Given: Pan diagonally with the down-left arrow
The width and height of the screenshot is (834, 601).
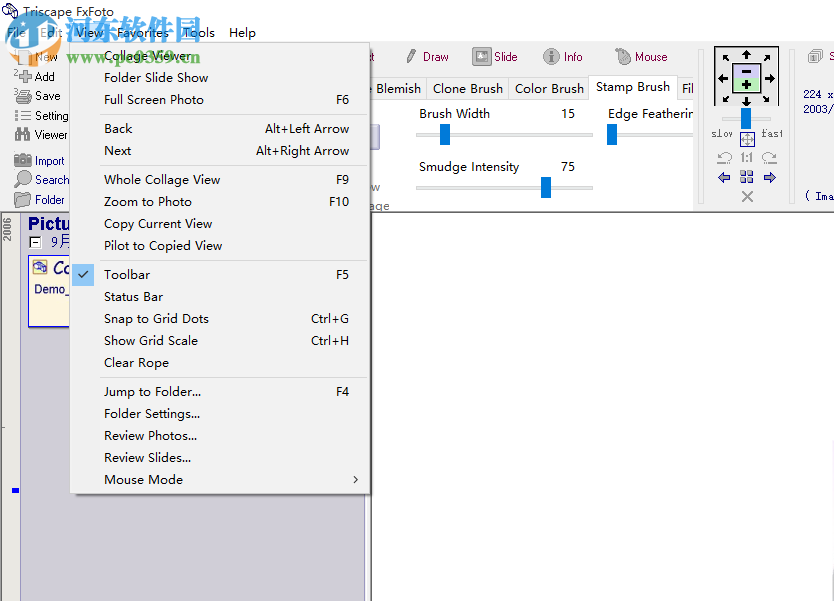Looking at the screenshot, I should 726,99.
